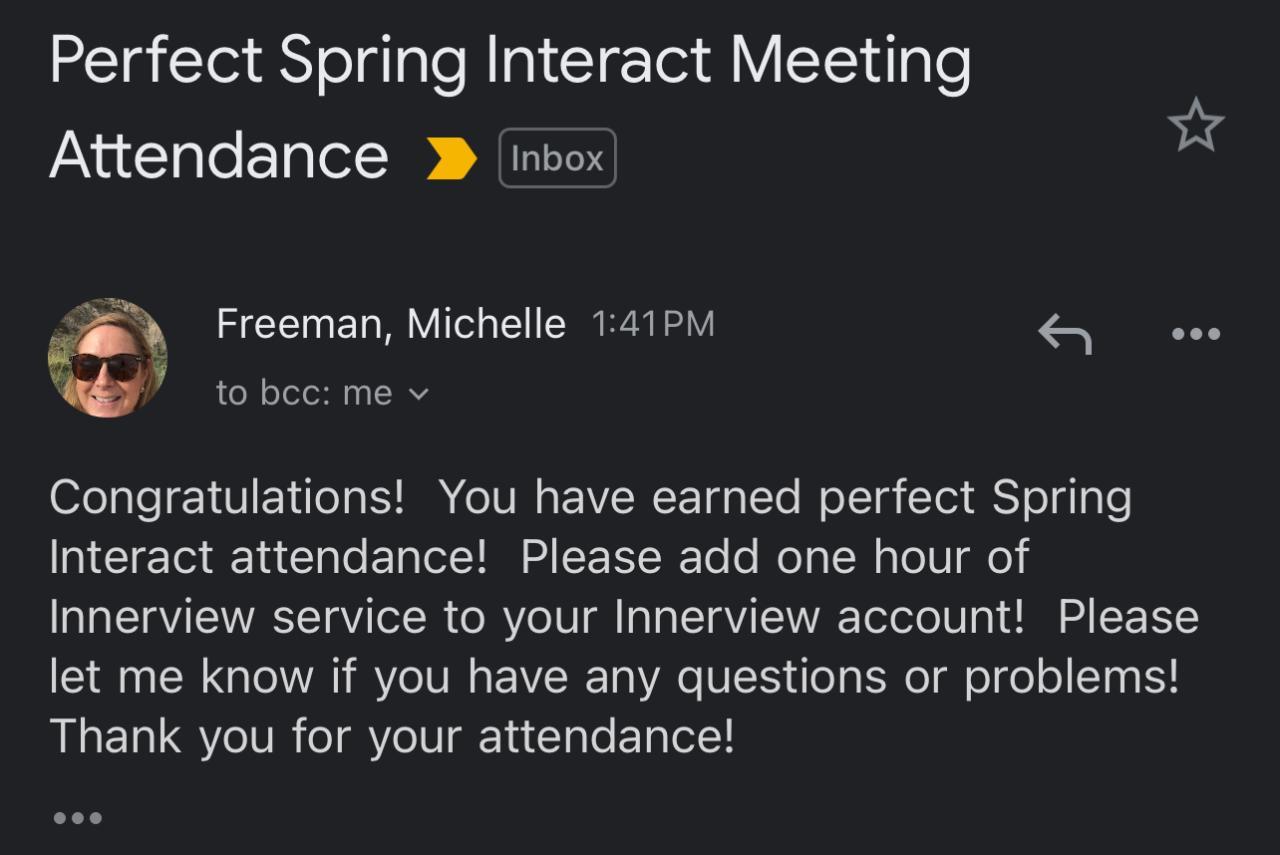Click "questions or problems!" in the message

(928, 678)
